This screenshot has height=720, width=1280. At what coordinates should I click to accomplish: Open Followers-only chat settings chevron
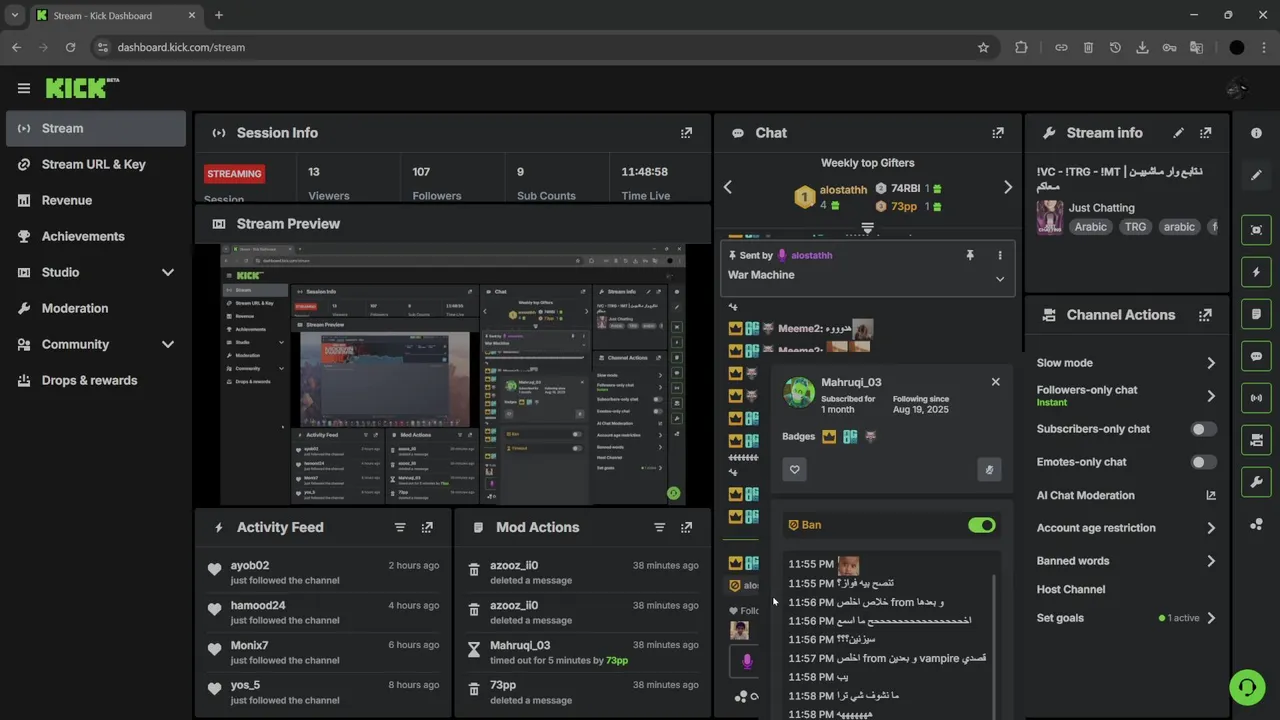tap(1211, 396)
